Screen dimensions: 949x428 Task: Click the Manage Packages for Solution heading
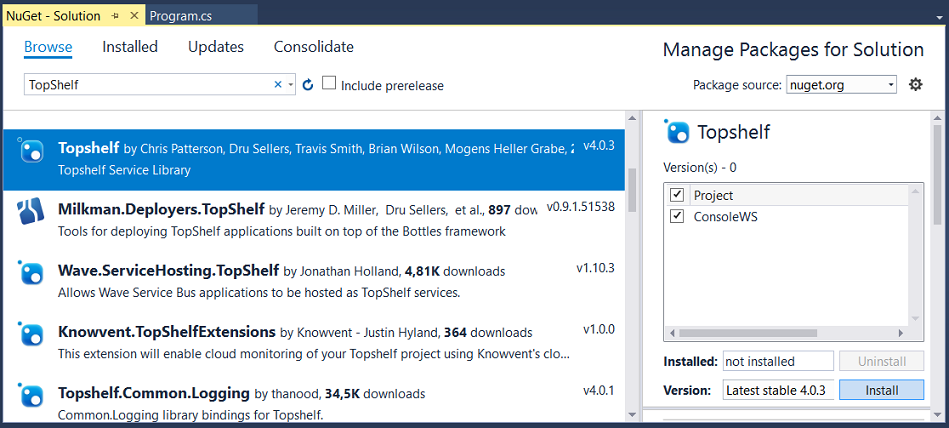(x=793, y=50)
